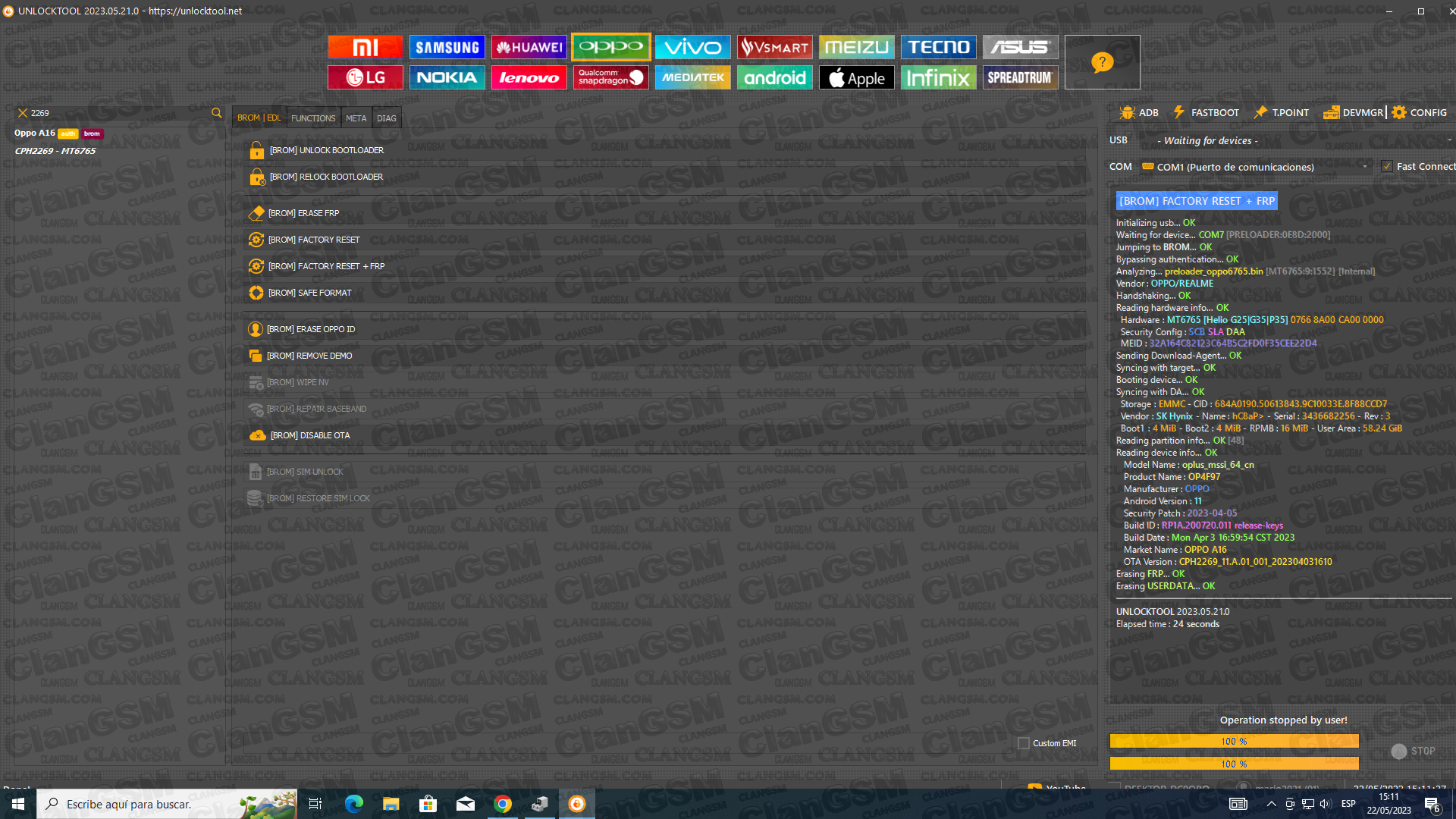Open the T.POINT tool

tap(1282, 112)
